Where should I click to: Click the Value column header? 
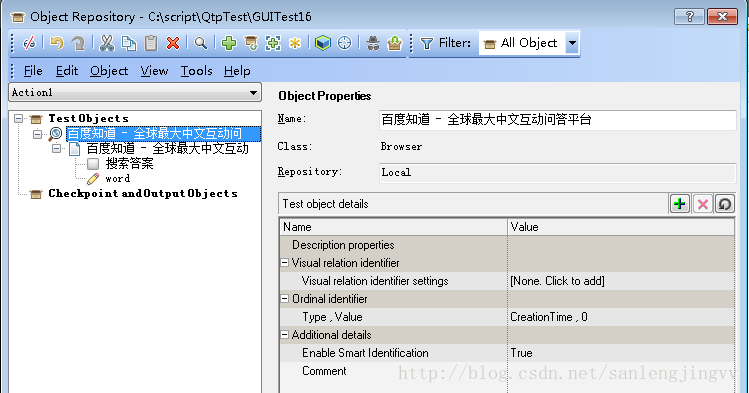click(x=621, y=227)
